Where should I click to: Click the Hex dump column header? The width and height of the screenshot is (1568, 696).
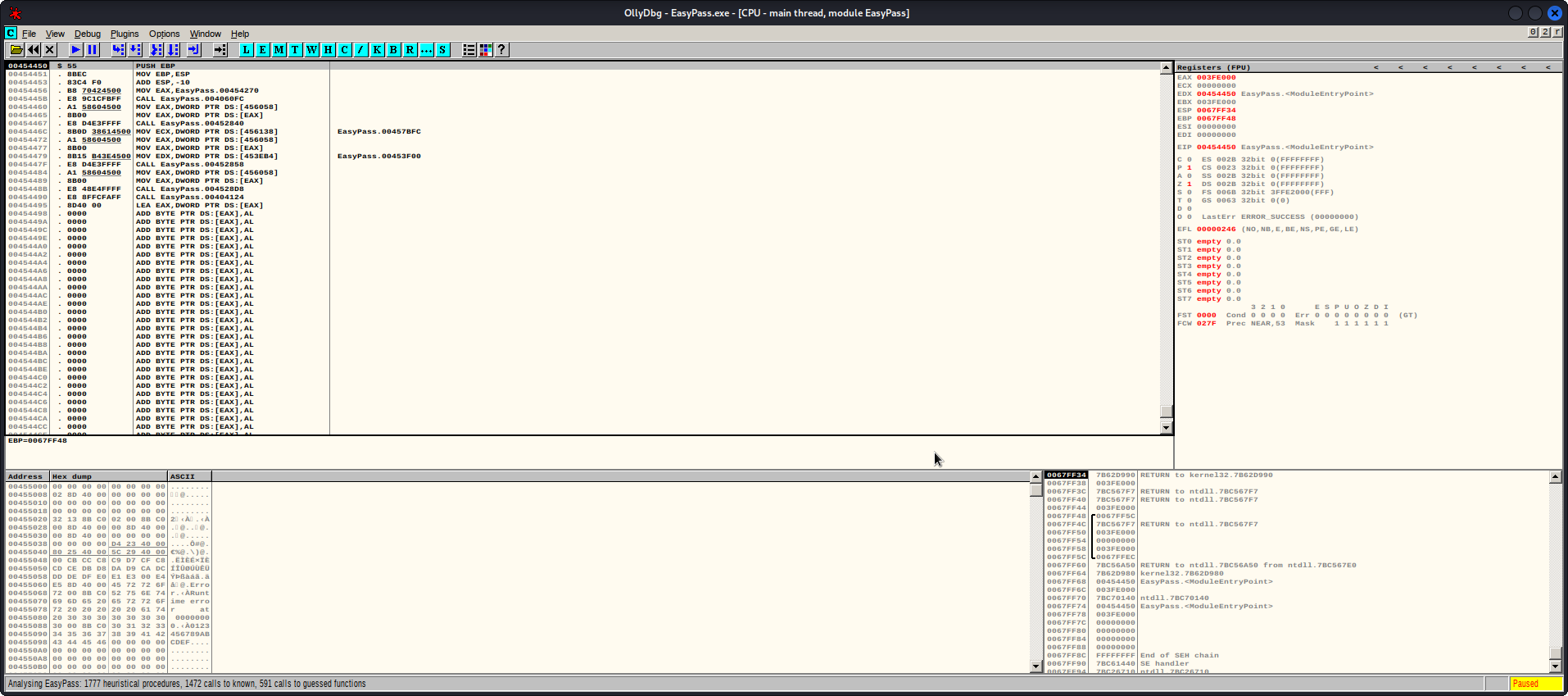pos(108,476)
